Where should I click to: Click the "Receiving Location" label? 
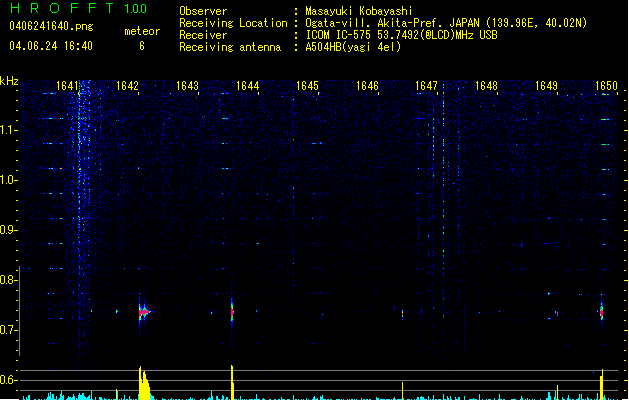(x=233, y=23)
